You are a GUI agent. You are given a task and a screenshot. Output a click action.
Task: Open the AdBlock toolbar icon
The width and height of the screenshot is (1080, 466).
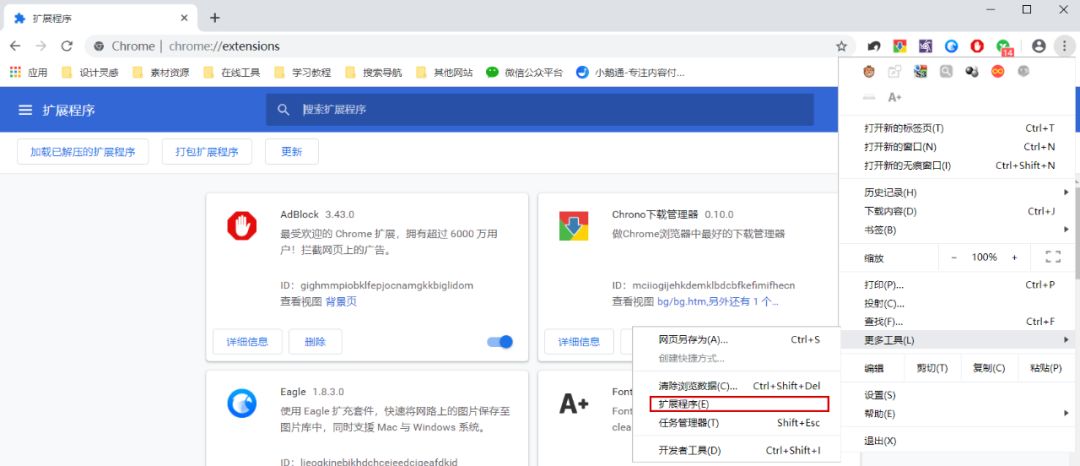coord(977,46)
